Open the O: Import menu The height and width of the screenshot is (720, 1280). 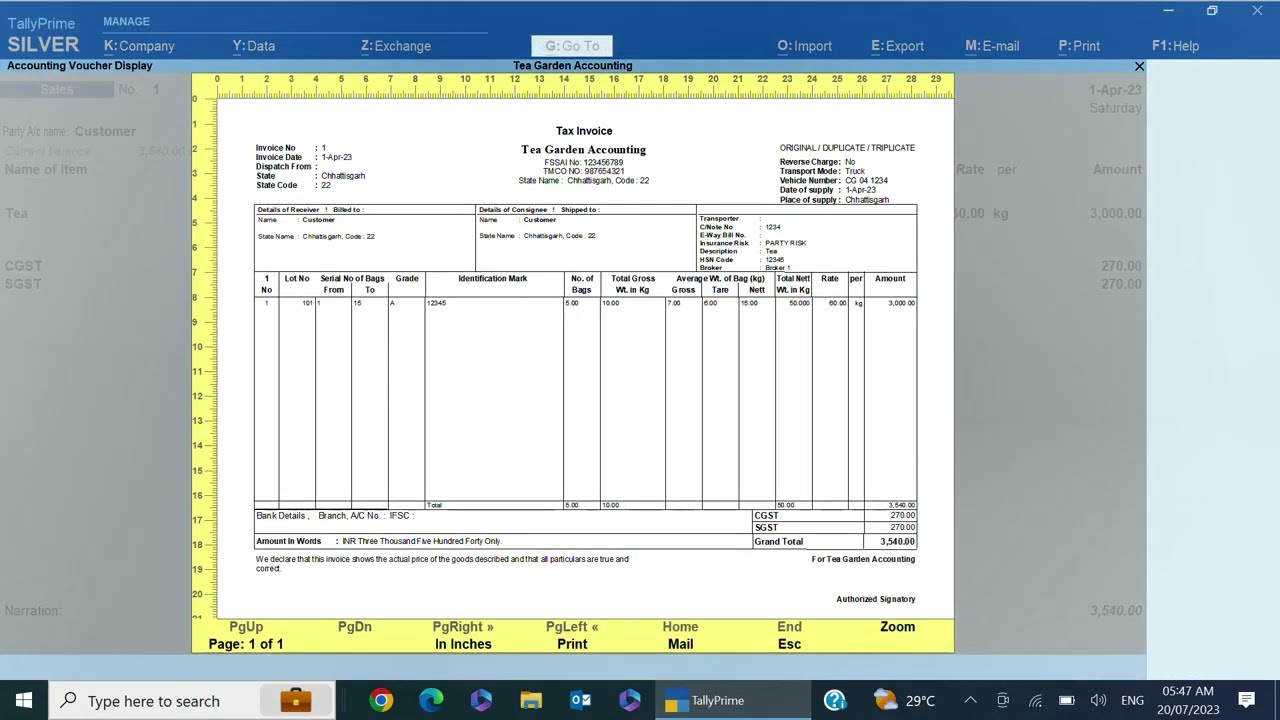click(805, 46)
